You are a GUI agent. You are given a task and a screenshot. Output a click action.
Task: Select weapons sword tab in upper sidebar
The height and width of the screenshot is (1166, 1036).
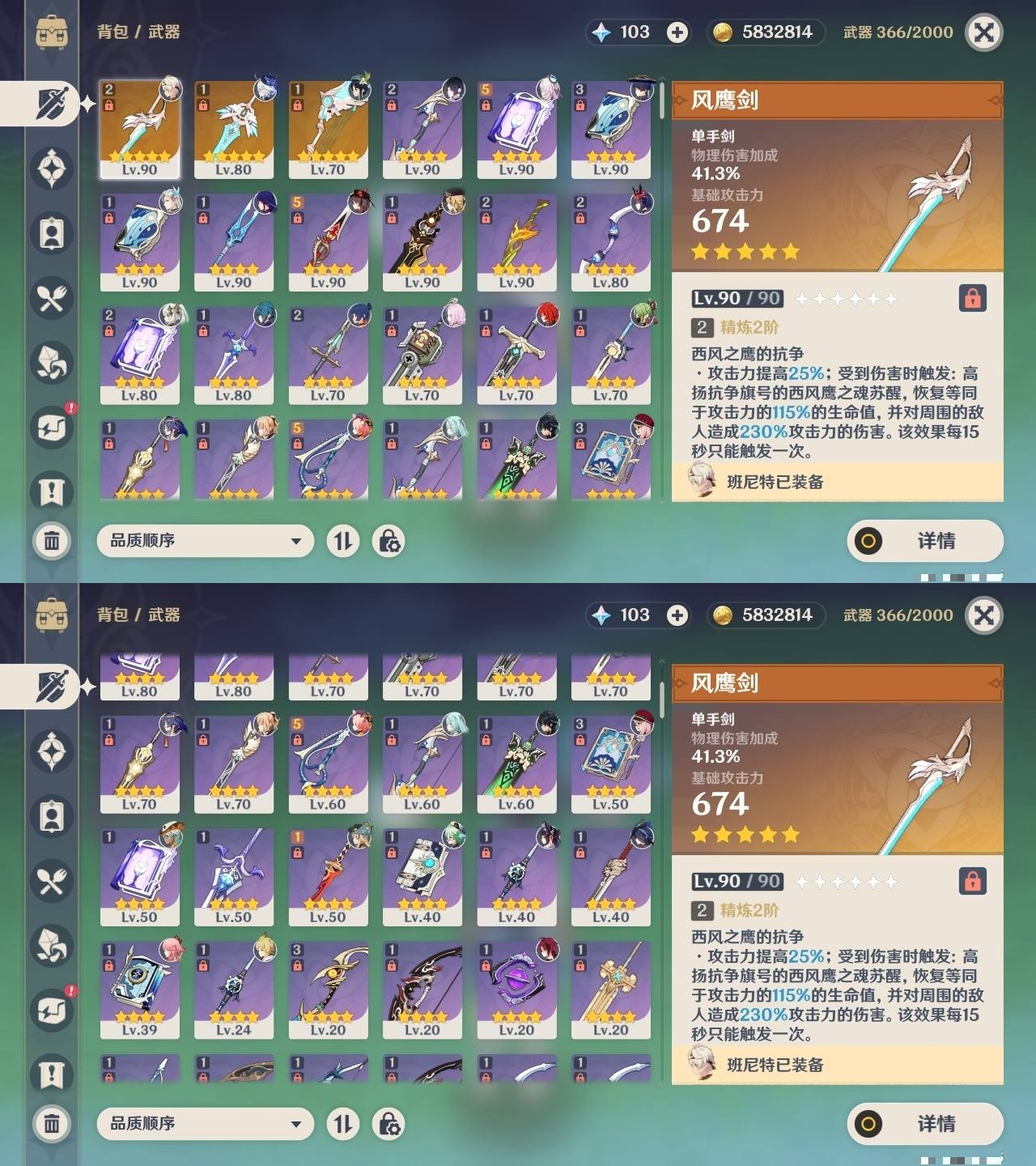[x=52, y=104]
